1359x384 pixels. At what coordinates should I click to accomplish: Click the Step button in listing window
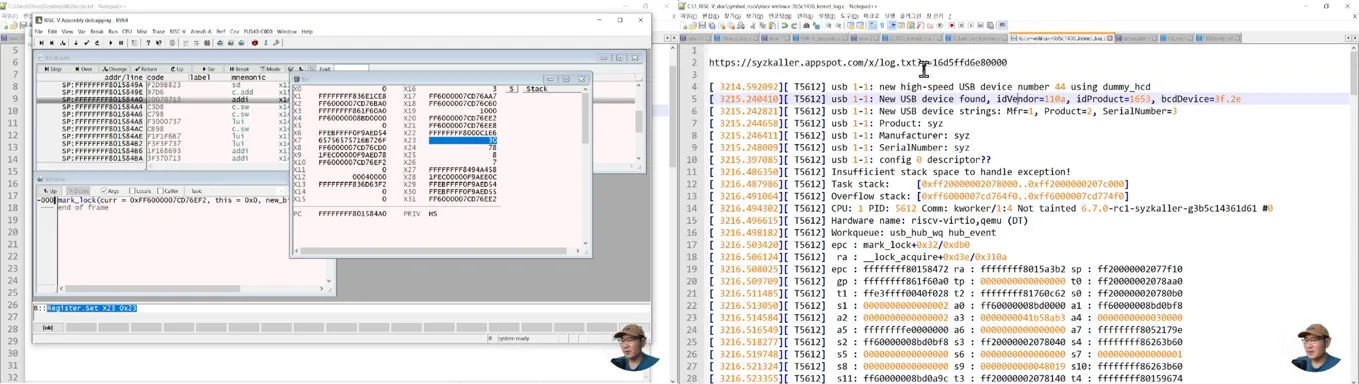(51, 69)
